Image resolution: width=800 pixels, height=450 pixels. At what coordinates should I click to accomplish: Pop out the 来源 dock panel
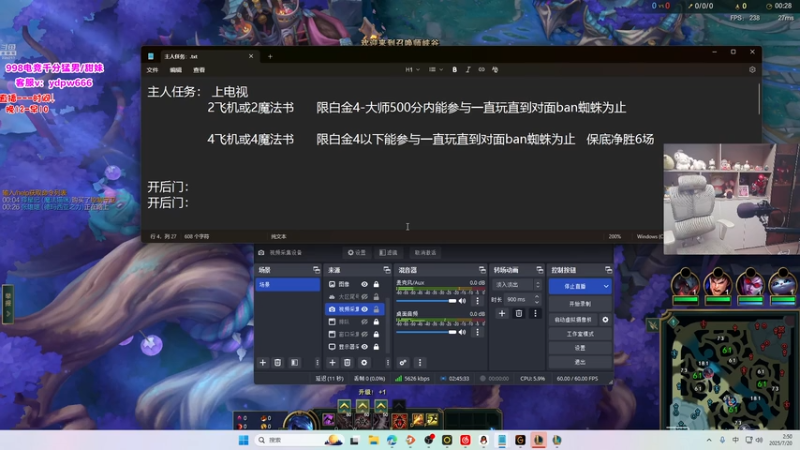tap(386, 270)
